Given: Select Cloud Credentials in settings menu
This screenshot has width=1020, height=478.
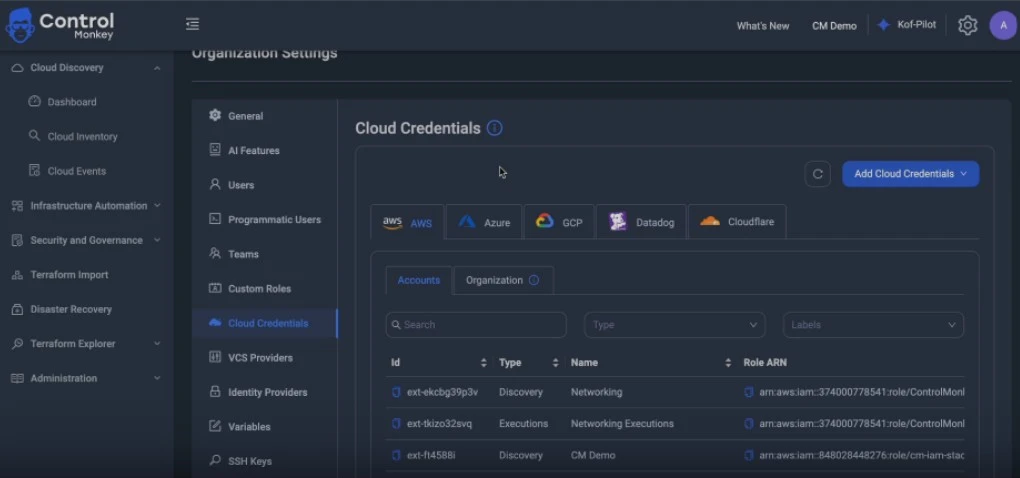Looking at the screenshot, I should pos(265,323).
